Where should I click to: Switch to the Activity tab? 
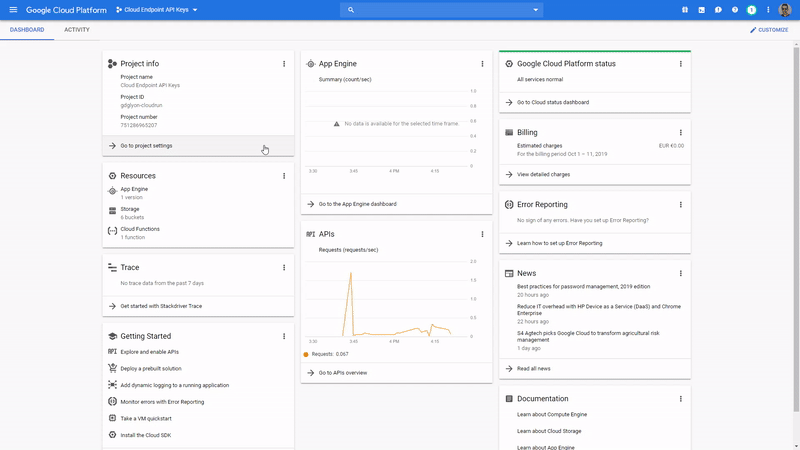(77, 30)
